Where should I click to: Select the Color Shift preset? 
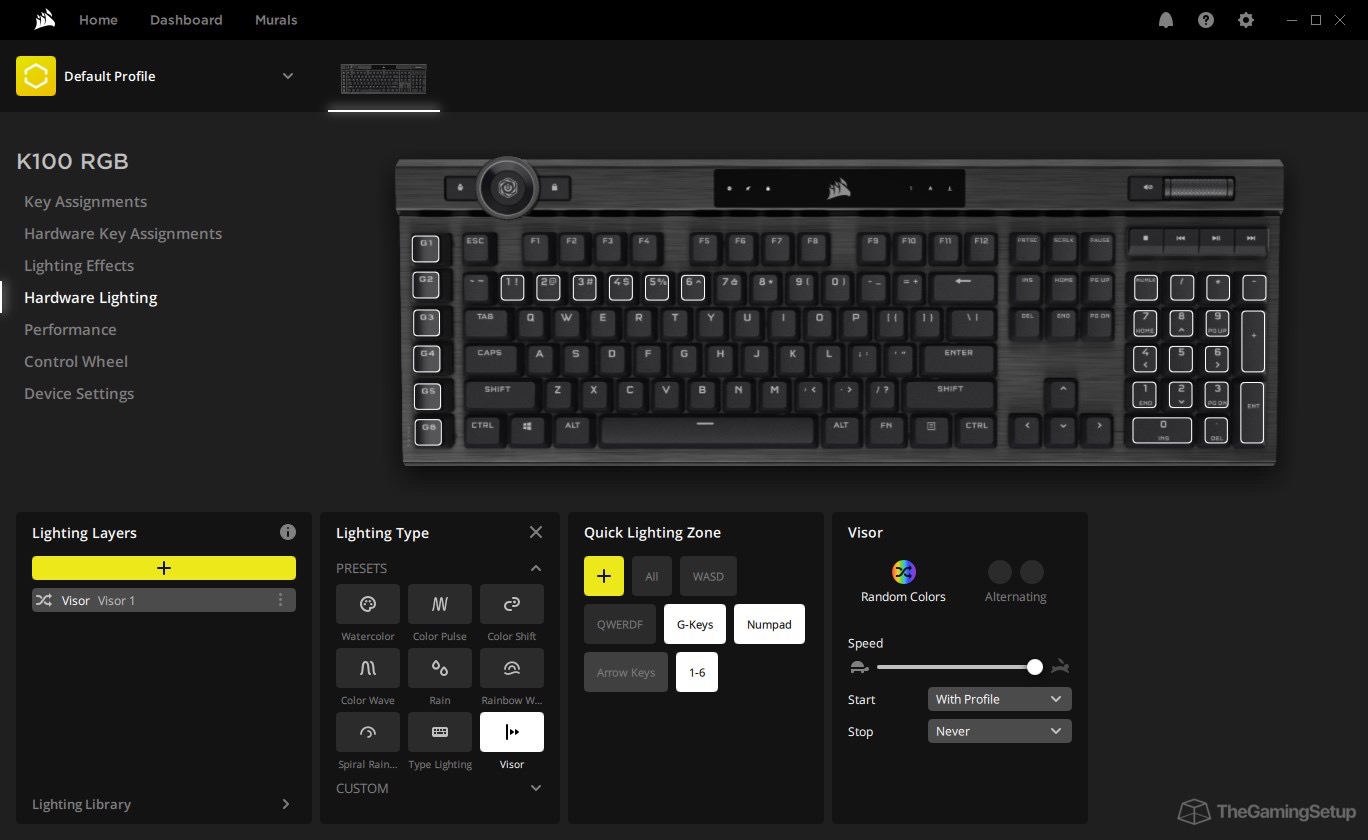click(512, 604)
